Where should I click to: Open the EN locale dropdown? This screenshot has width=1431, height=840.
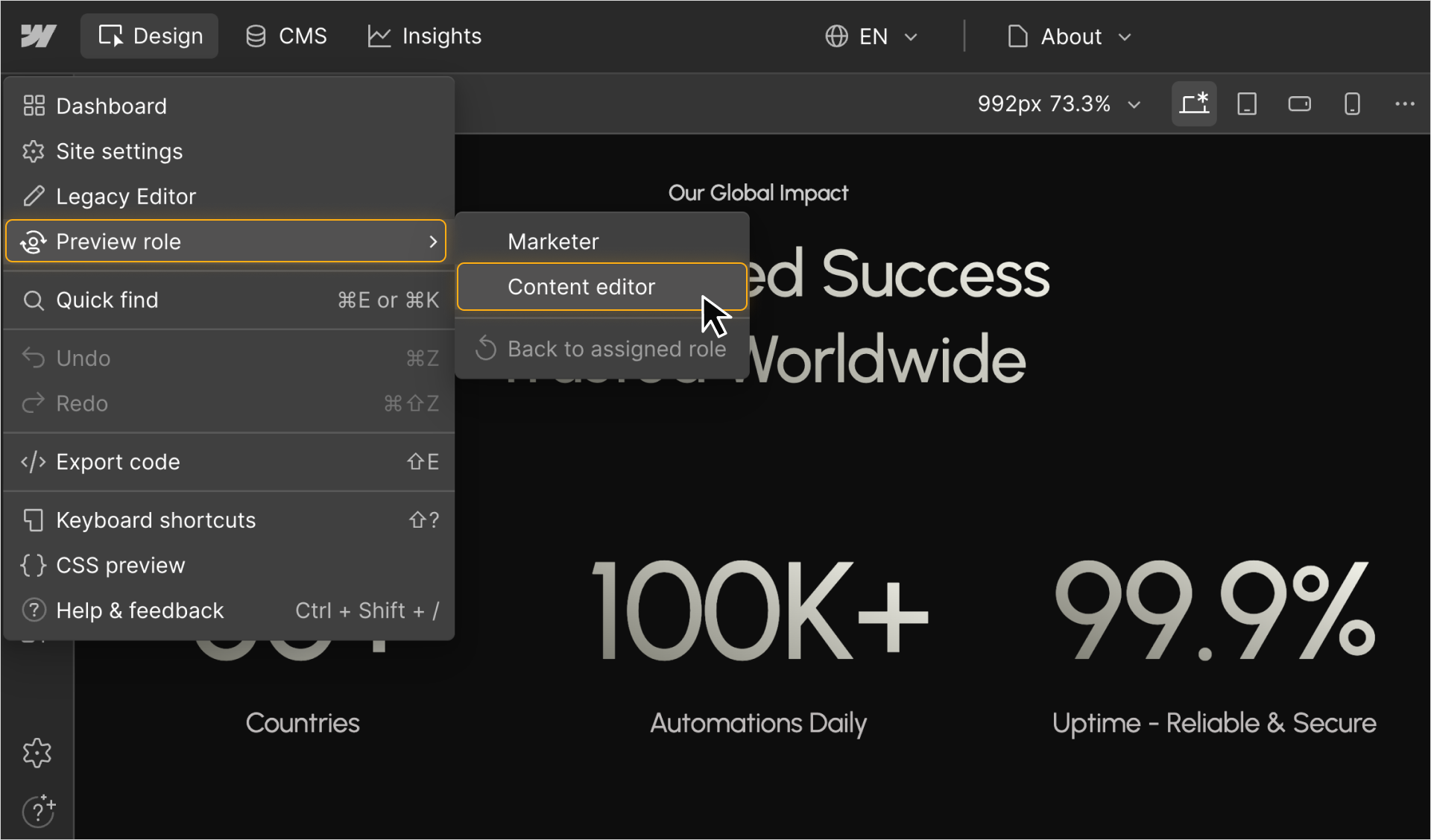pos(871,37)
